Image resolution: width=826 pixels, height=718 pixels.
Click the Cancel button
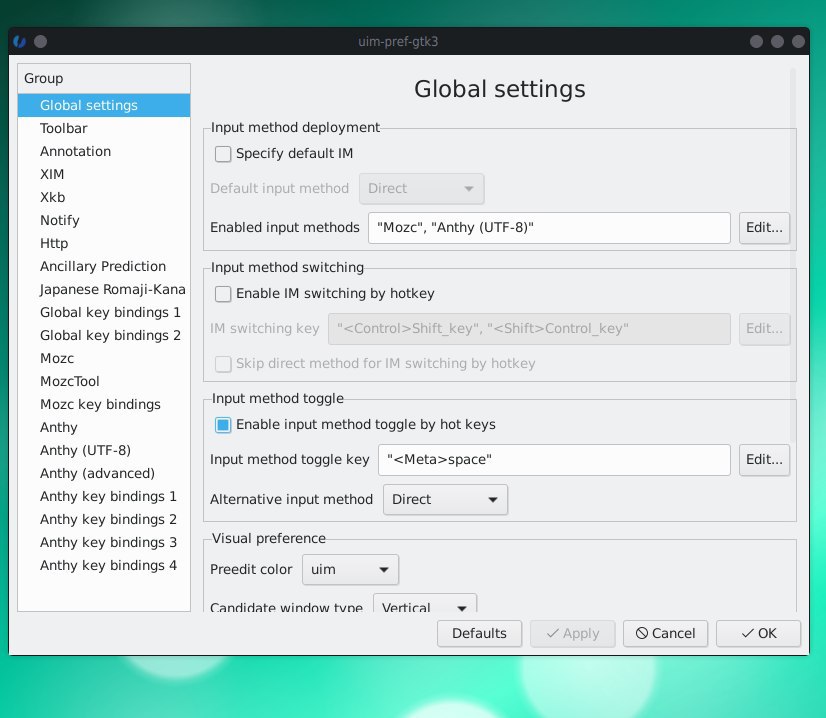click(x=665, y=633)
